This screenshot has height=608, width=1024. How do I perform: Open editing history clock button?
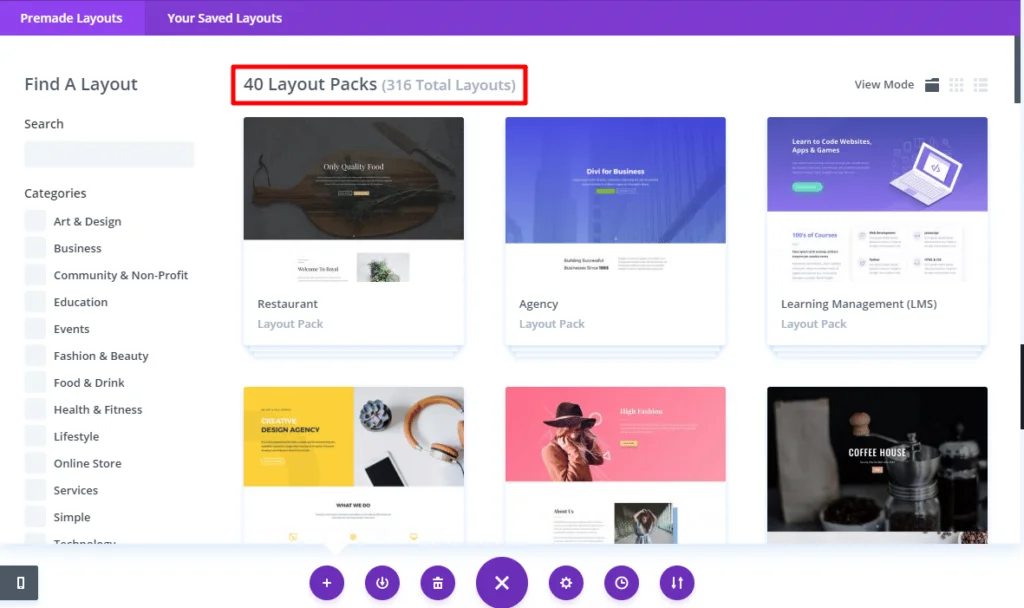click(x=622, y=583)
